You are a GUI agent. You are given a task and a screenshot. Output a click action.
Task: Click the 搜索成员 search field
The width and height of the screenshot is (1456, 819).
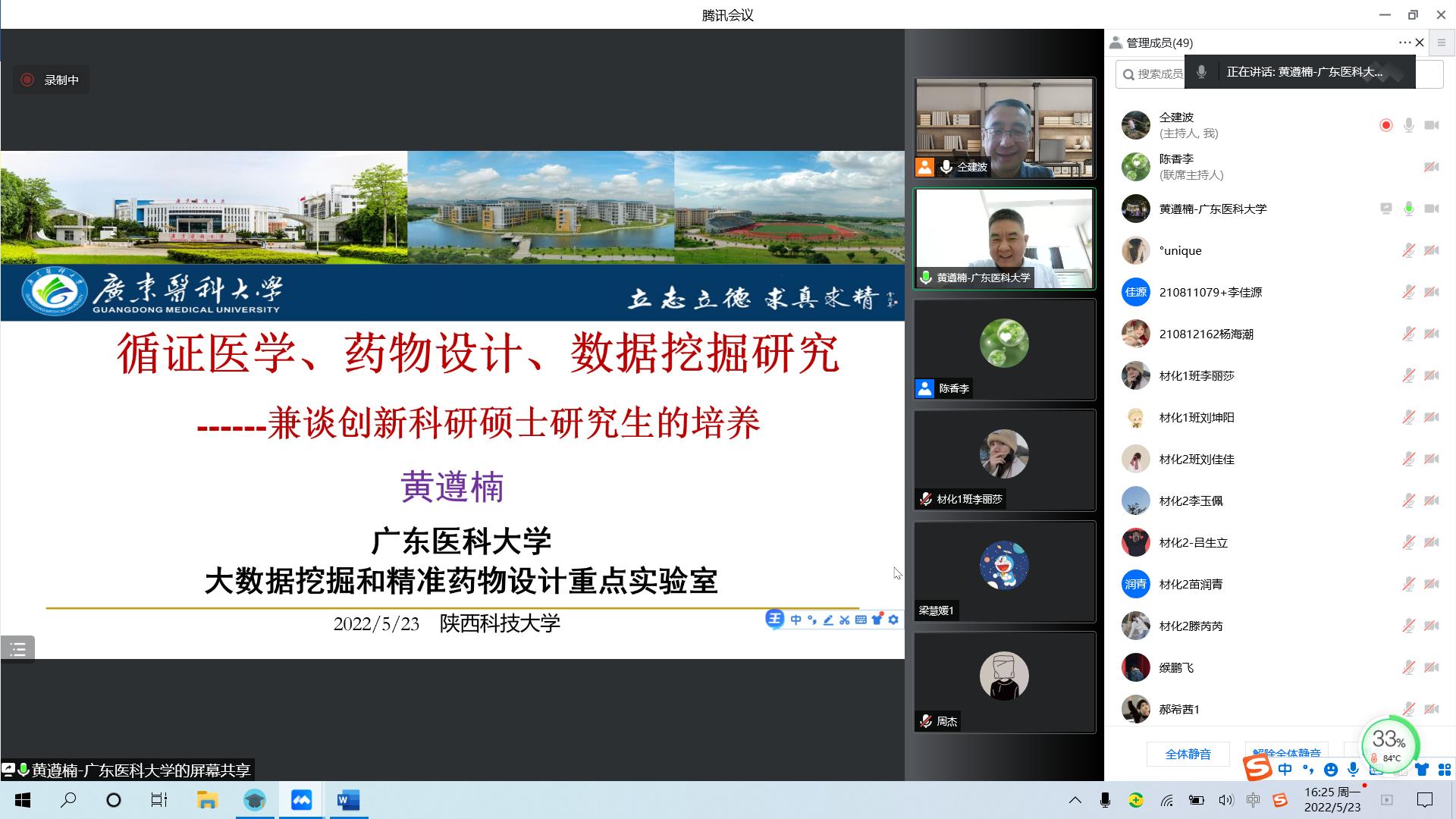[1153, 74]
